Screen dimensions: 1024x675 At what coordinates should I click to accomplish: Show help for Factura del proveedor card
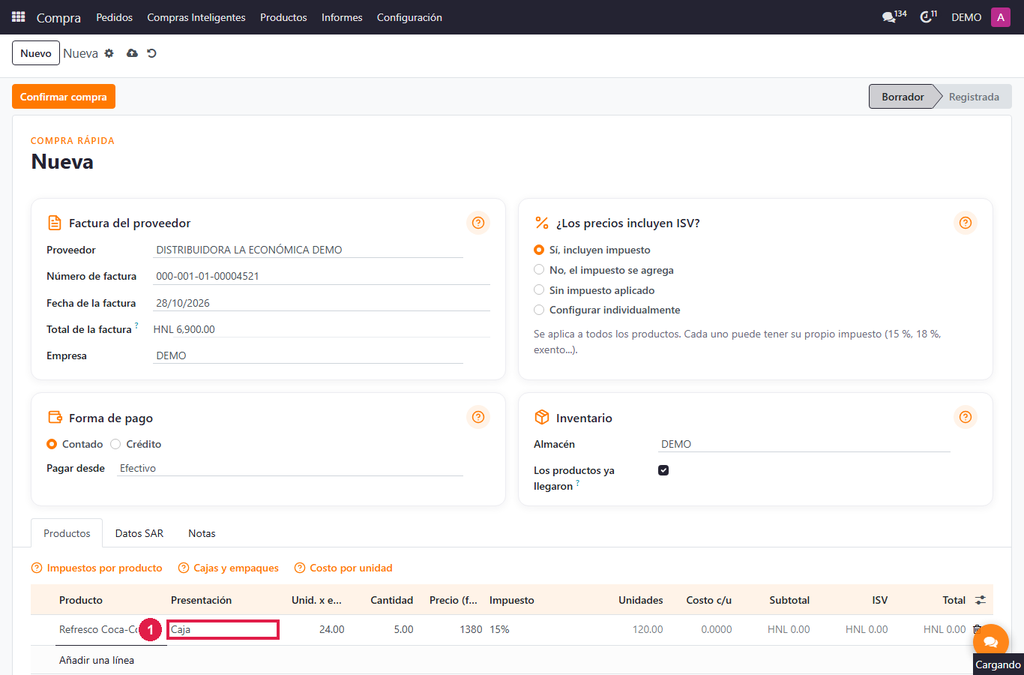click(x=478, y=223)
